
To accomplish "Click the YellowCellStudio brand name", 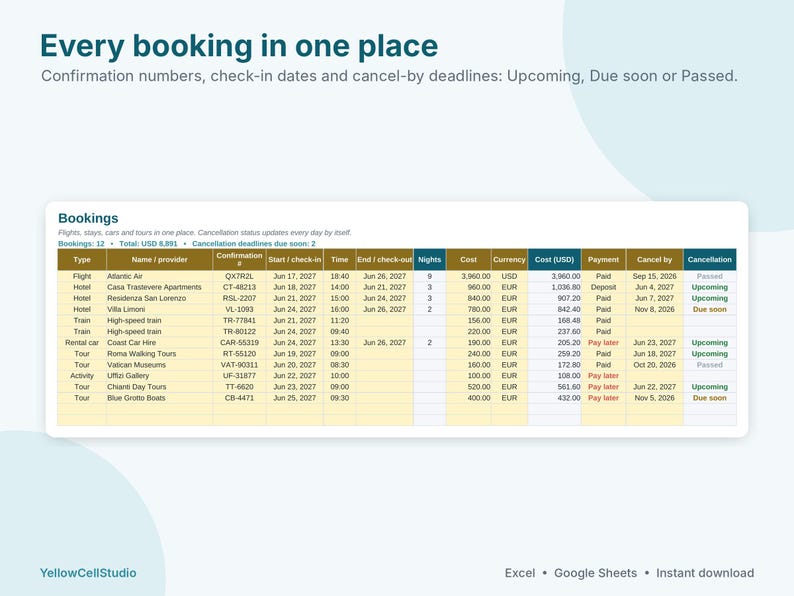I will (88, 573).
